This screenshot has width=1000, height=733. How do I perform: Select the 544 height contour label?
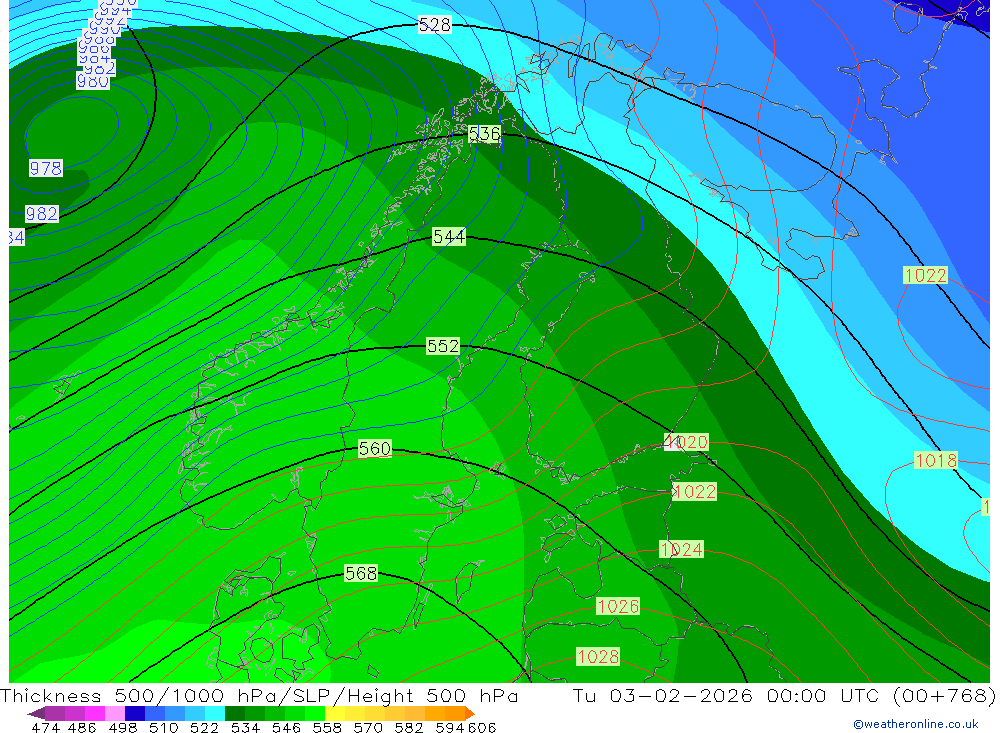click(449, 237)
